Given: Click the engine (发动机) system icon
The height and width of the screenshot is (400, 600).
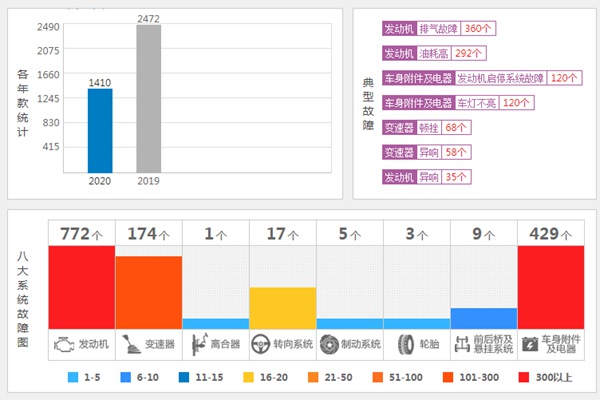Looking at the screenshot, I should coord(62,344).
